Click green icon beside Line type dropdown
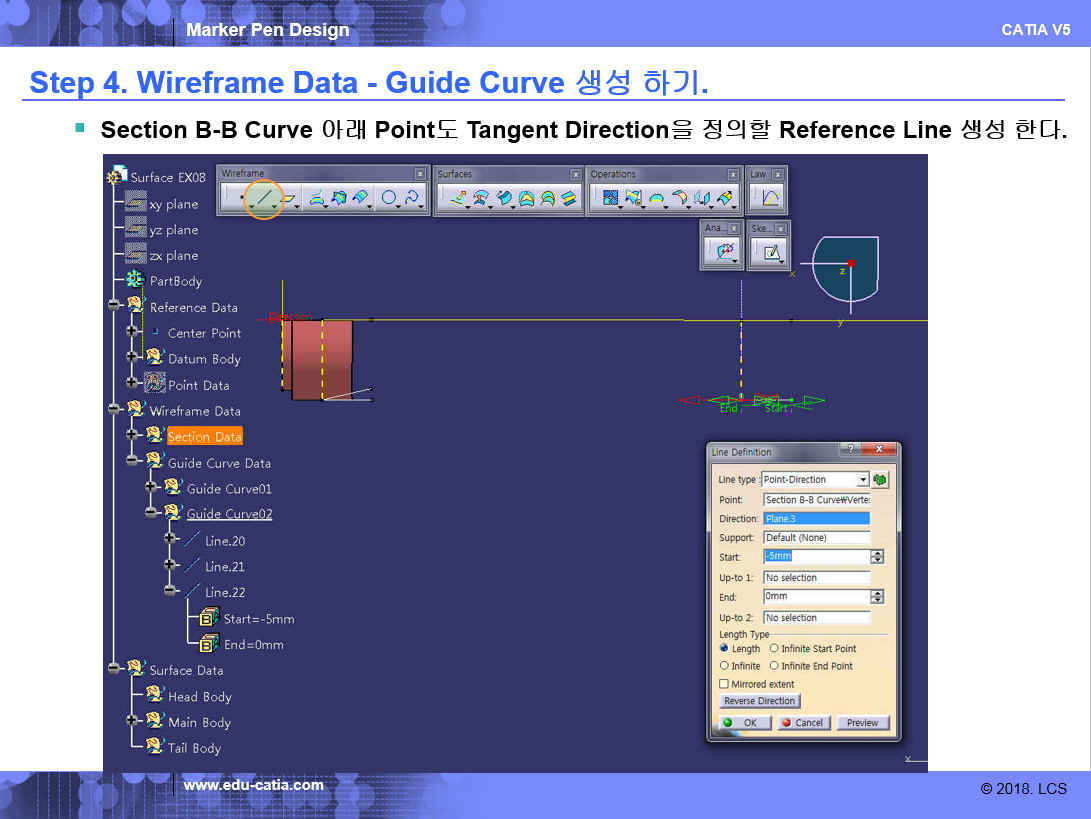The width and height of the screenshot is (1091, 819). pos(880,480)
